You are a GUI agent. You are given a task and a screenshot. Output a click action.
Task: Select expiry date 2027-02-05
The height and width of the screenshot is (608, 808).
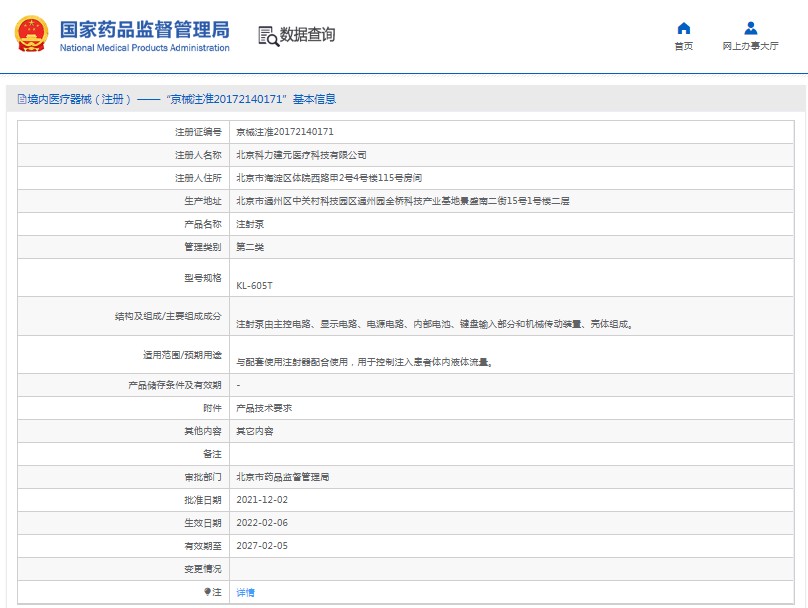(x=262, y=546)
